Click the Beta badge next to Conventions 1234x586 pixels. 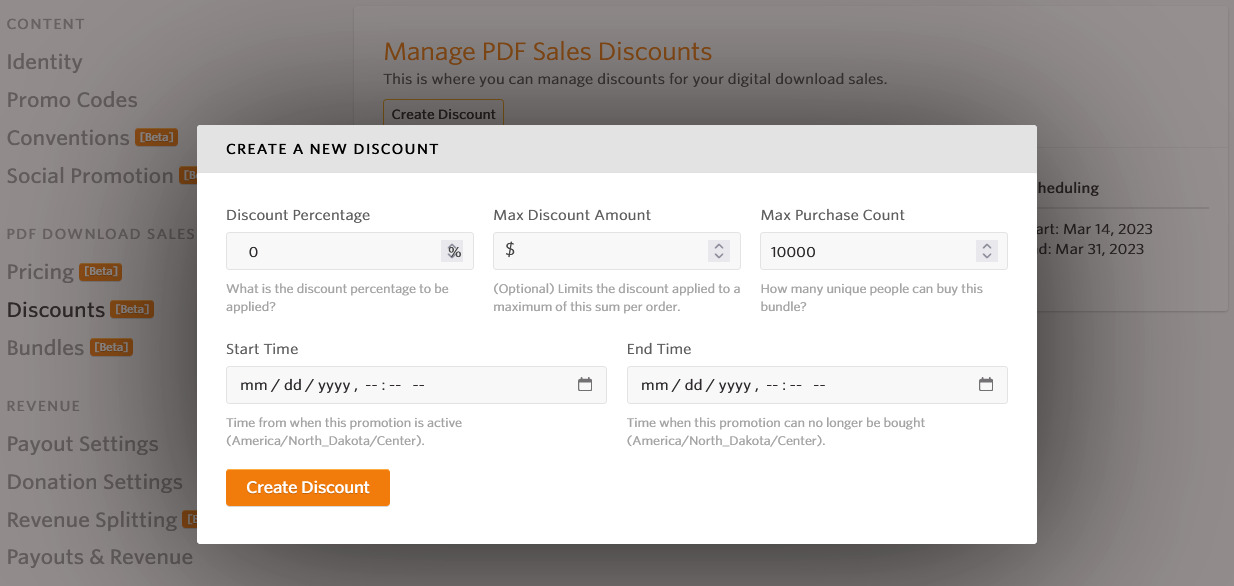pos(156,138)
